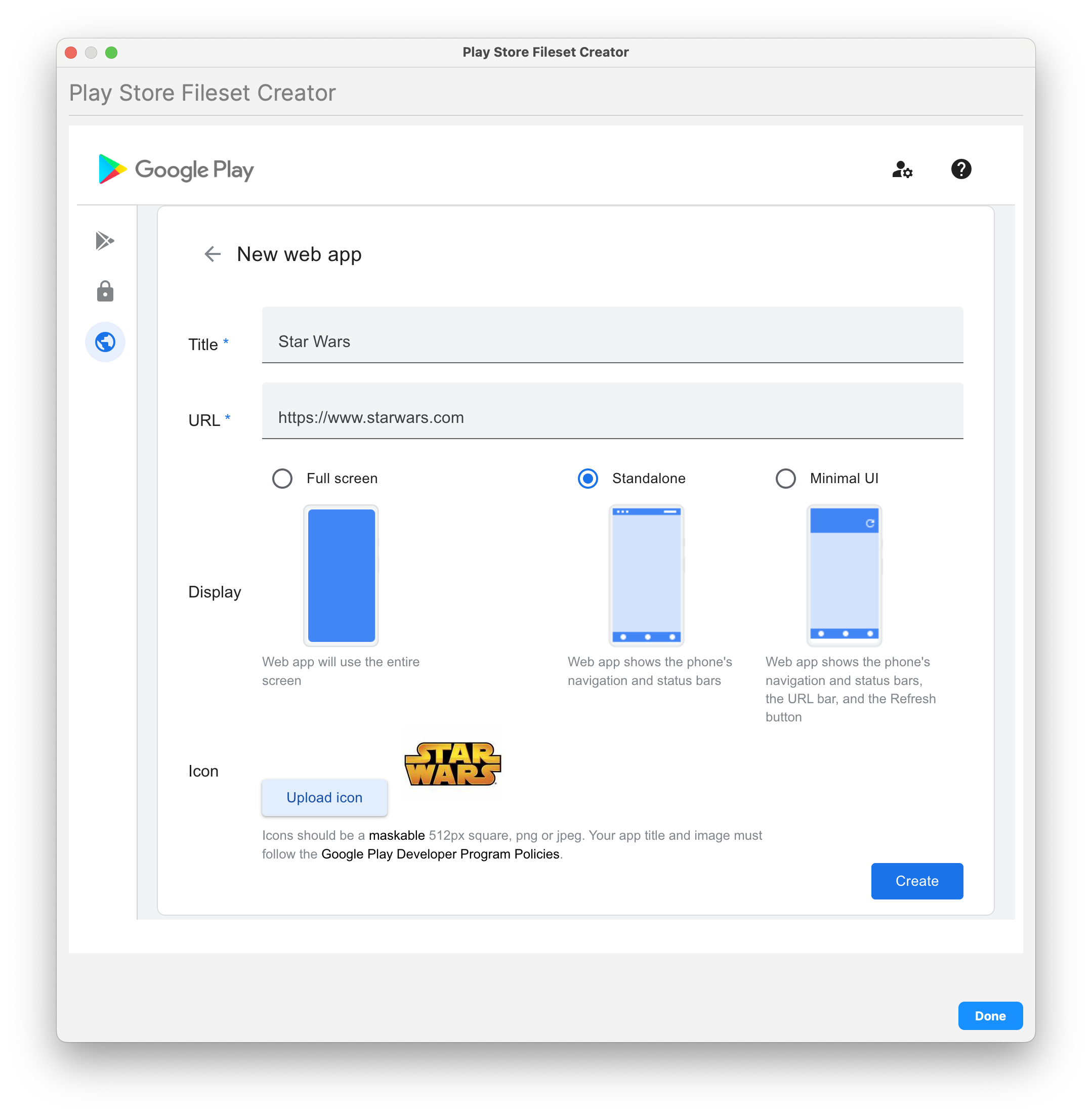1092x1117 pixels.
Task: Open the Play Store apps sidebar icon
Action: point(105,241)
